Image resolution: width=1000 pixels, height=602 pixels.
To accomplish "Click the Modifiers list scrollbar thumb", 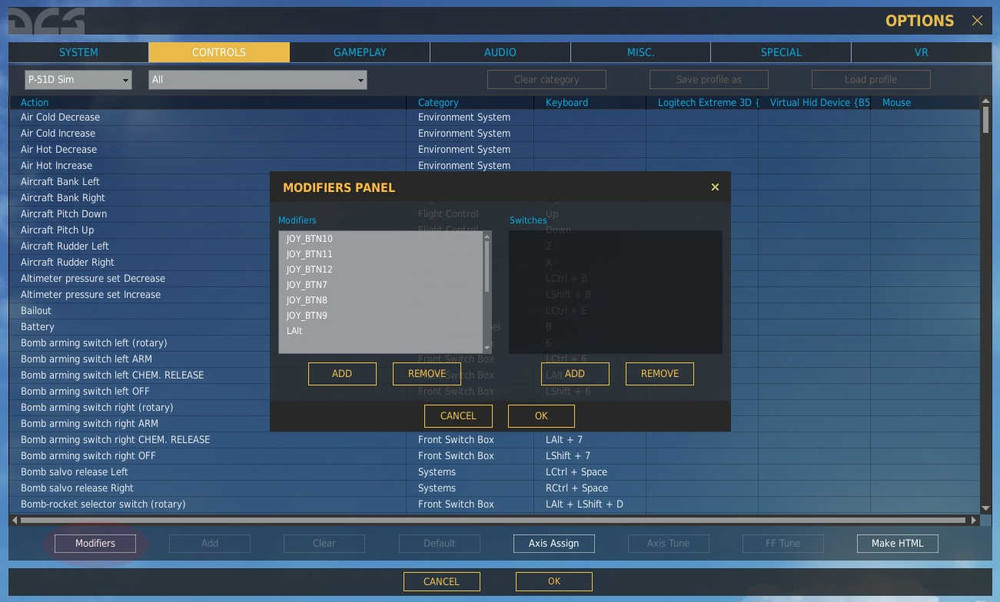I will (487, 267).
